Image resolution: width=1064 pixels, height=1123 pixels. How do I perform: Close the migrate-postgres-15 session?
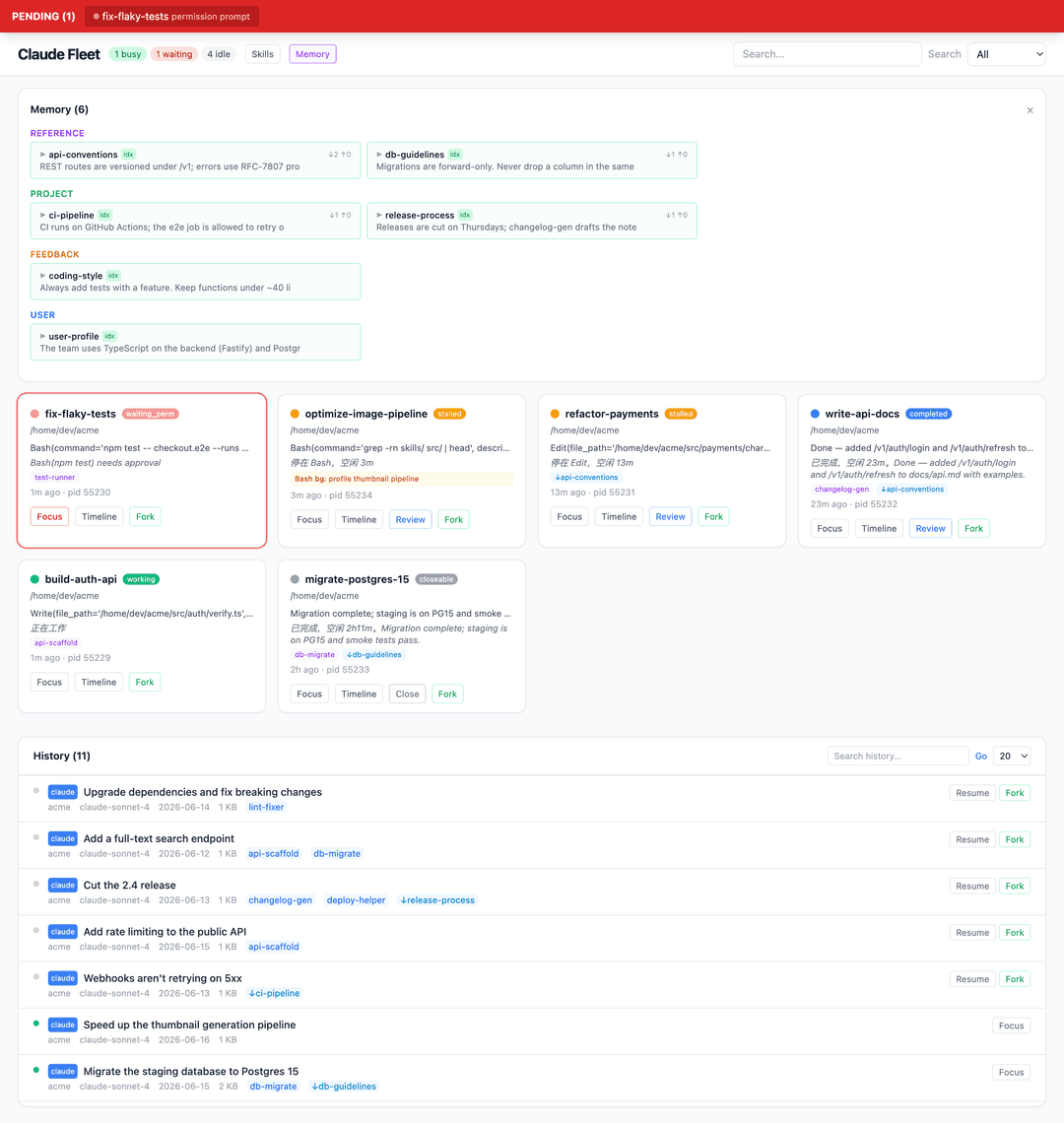(x=408, y=694)
